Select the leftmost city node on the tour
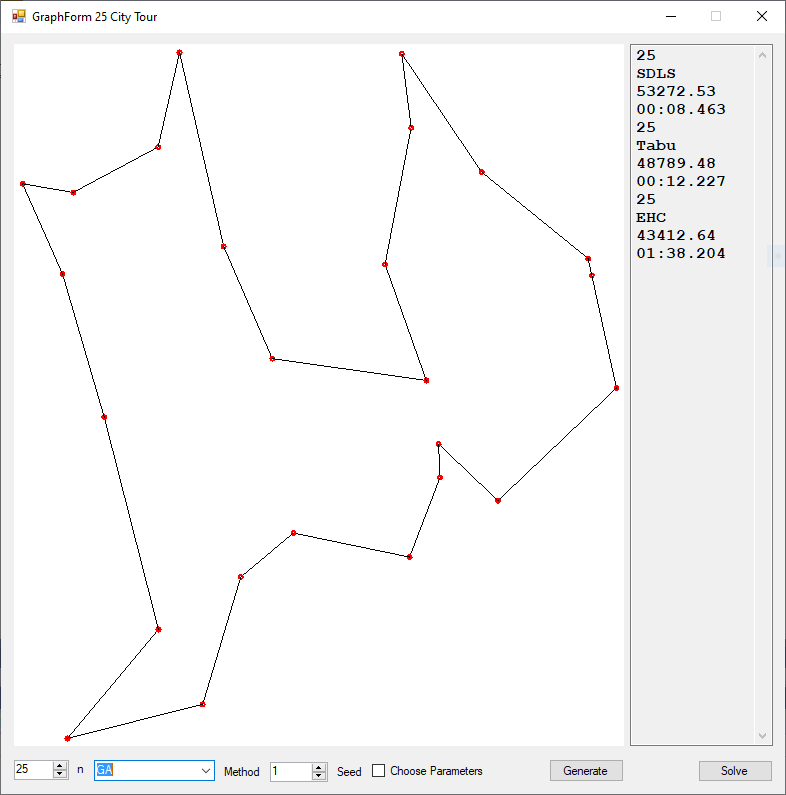786x795 pixels. coord(22,184)
